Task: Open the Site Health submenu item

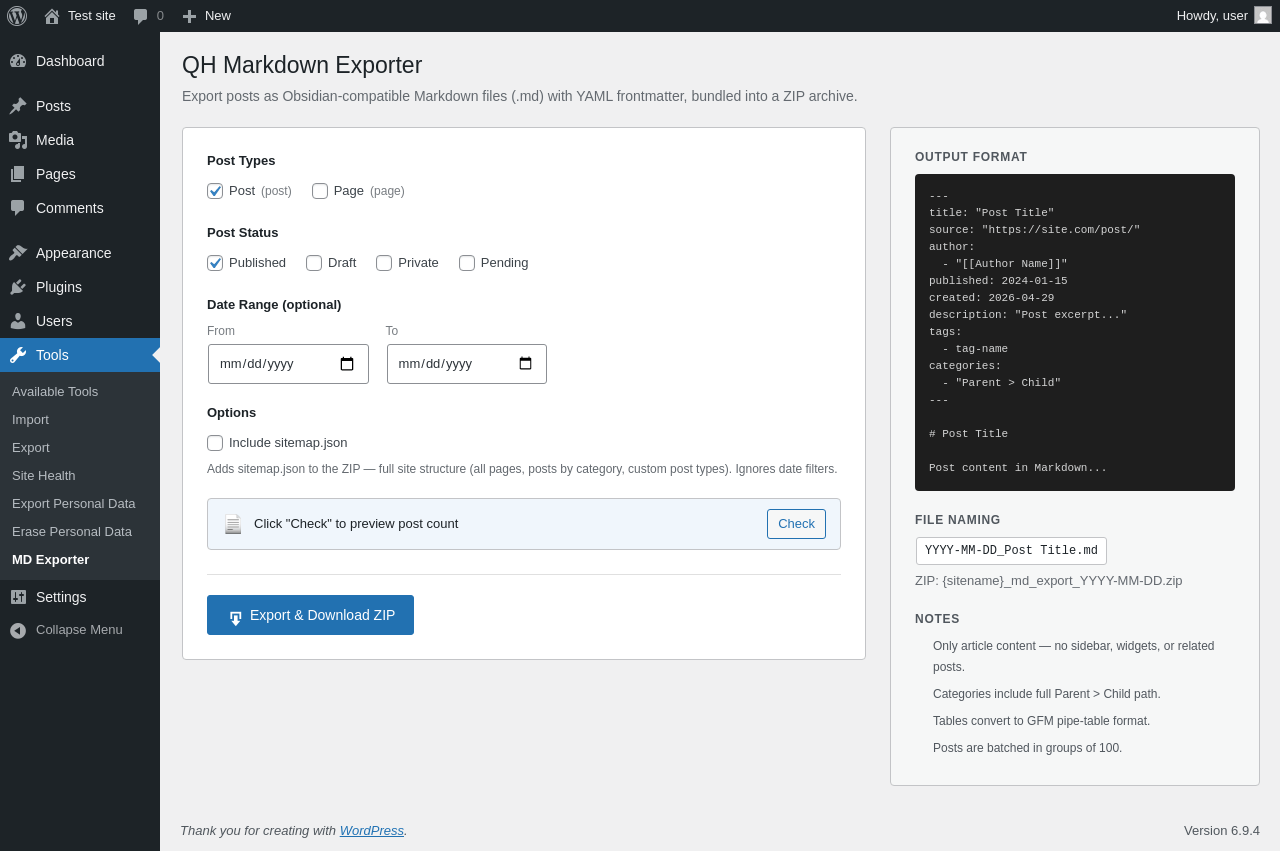Action: tap(44, 476)
